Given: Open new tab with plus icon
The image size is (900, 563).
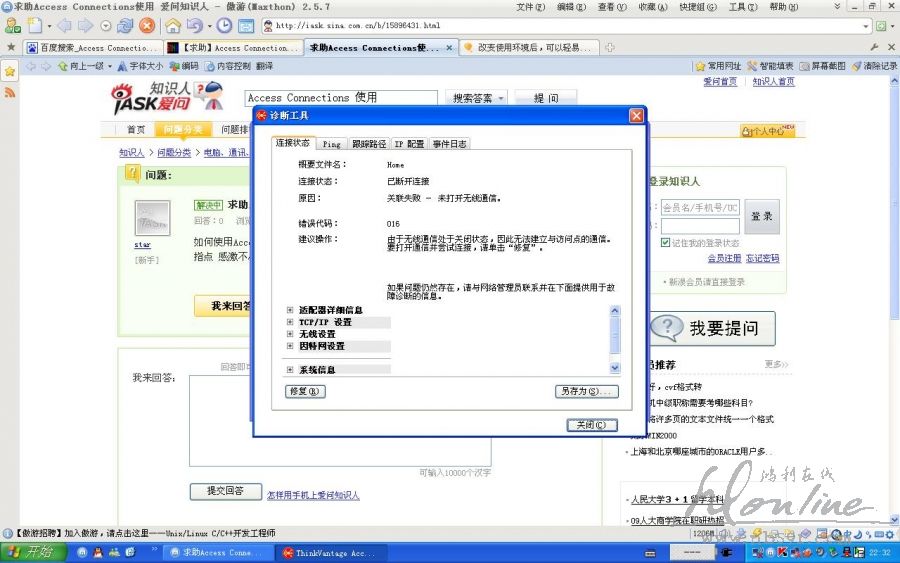Looking at the screenshot, I should (x=610, y=47).
